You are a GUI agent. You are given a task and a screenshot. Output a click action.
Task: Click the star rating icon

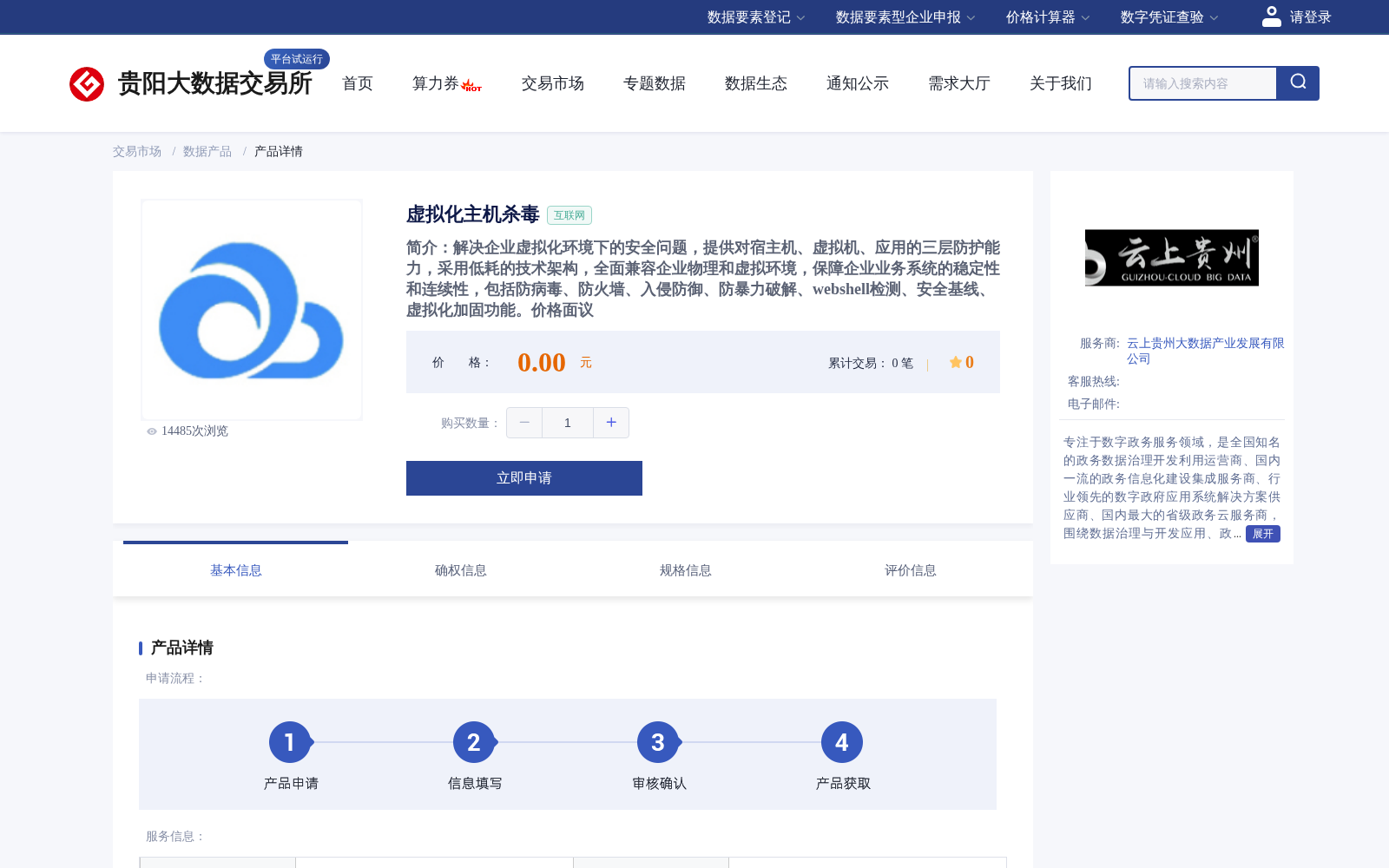click(x=955, y=362)
